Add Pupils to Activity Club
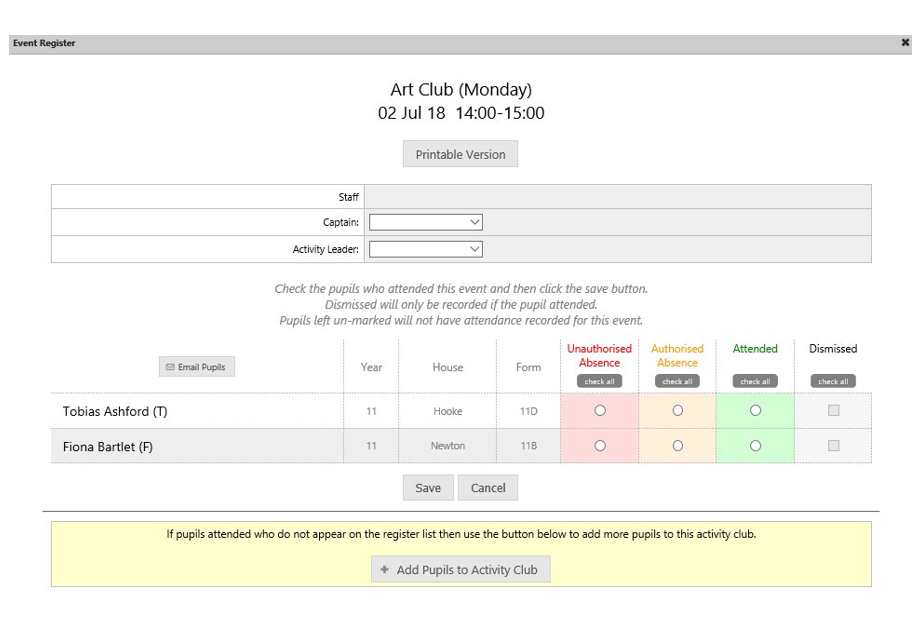This screenshot has width=920, height=625. click(x=461, y=569)
